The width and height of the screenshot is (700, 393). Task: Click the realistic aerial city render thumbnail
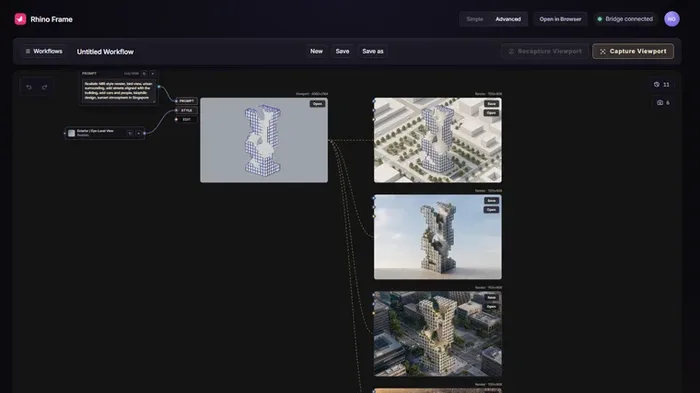pyautogui.click(x=438, y=334)
